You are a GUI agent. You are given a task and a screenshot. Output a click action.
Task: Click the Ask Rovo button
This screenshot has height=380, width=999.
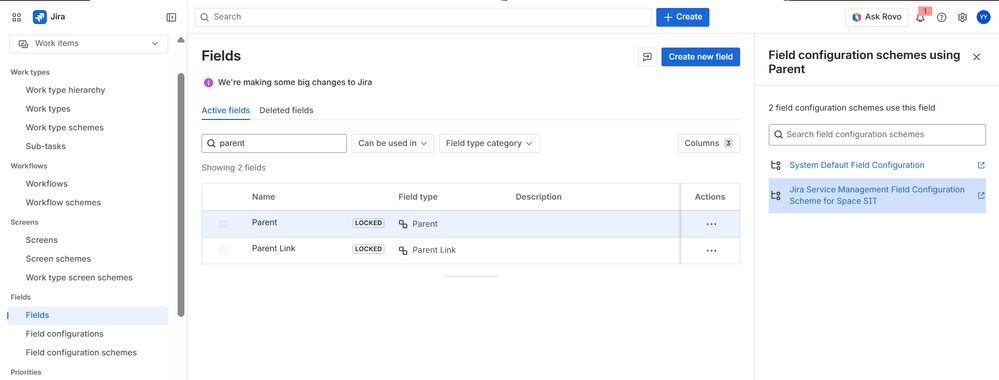click(x=877, y=17)
